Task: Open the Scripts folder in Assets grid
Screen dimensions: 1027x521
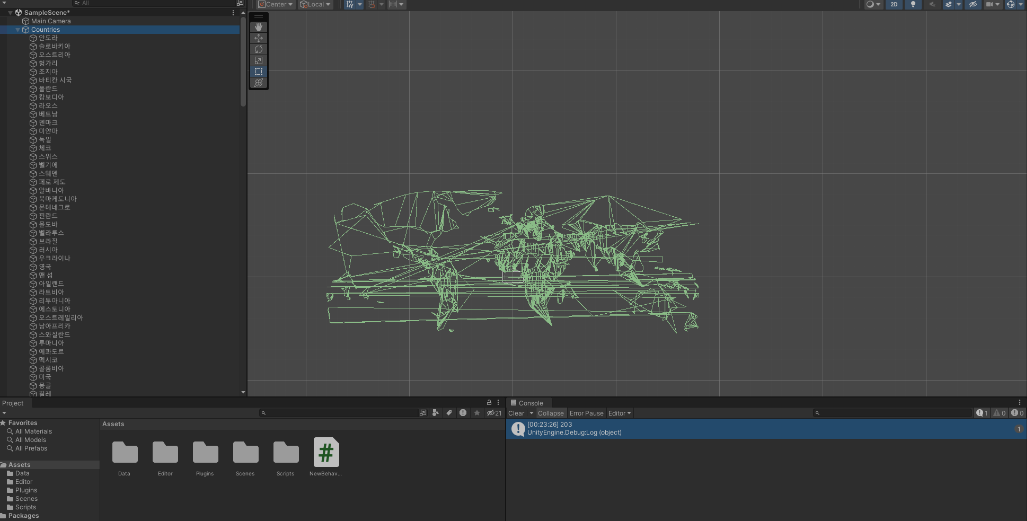Action: pos(286,452)
